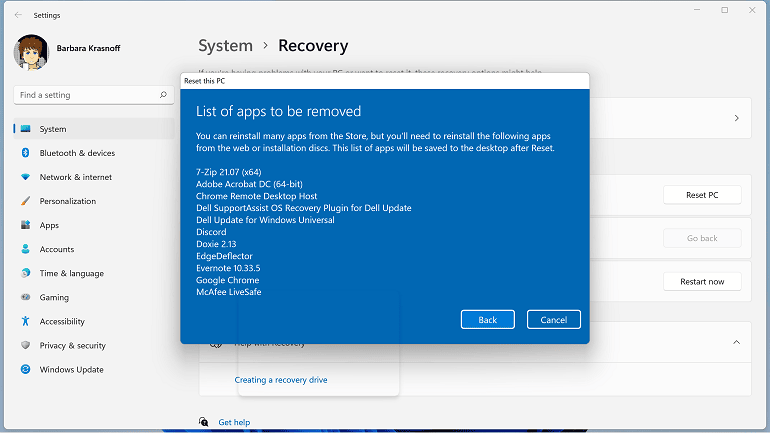This screenshot has height=433, width=770.
Task: Go to Network & internet settings
Action: [94, 177]
